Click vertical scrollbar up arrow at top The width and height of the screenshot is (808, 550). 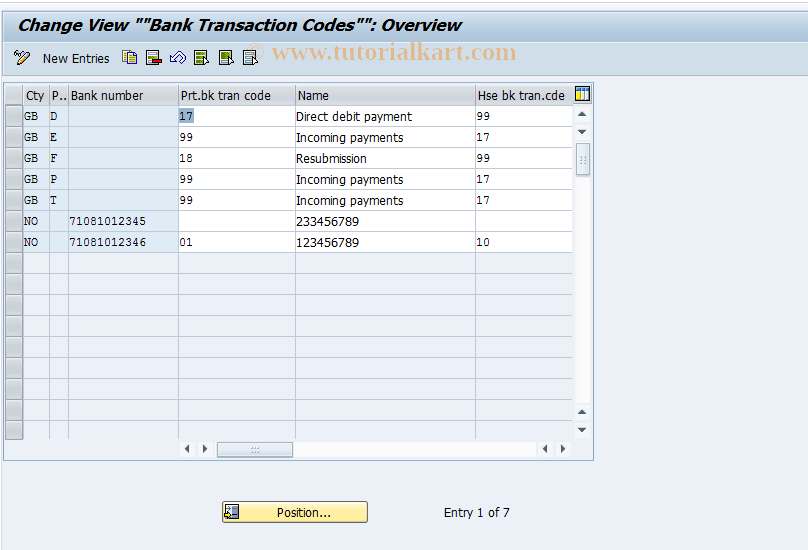[582, 114]
